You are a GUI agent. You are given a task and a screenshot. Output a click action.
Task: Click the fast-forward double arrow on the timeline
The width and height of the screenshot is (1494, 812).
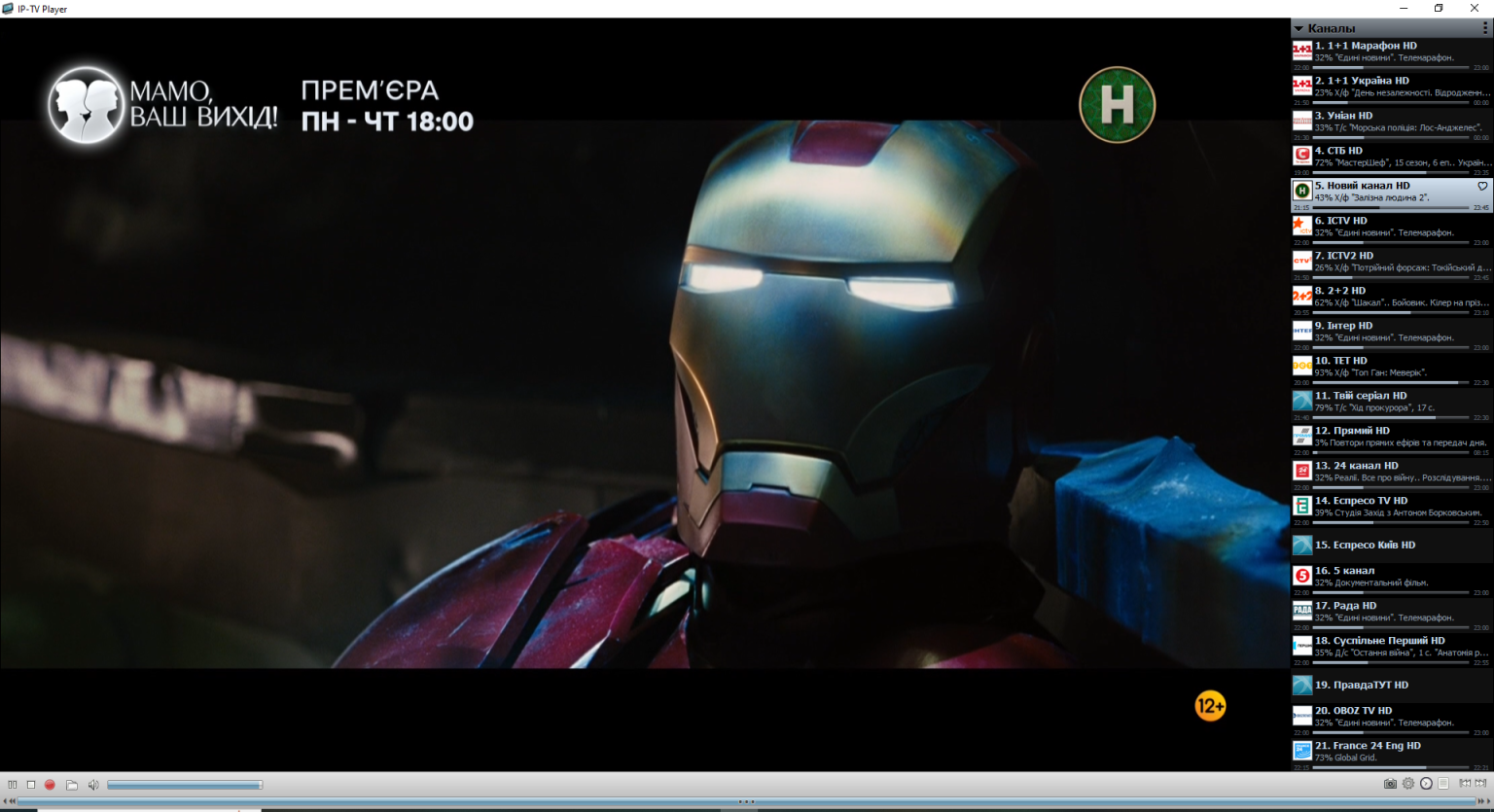(x=1482, y=801)
